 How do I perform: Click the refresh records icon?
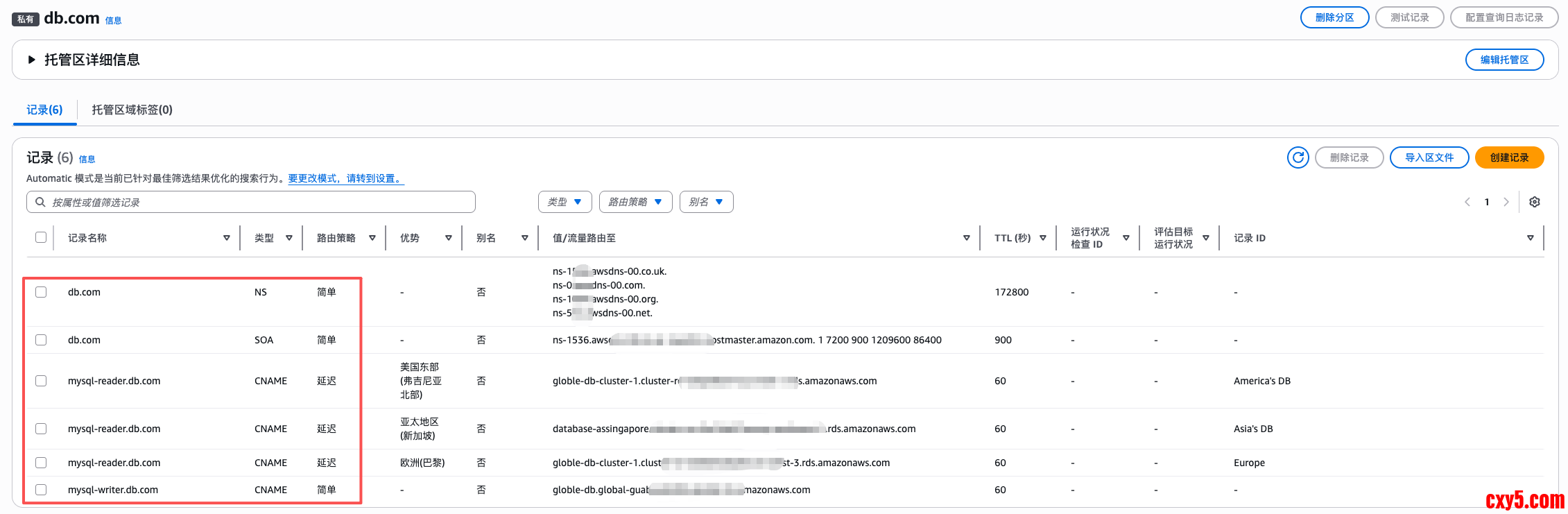[1298, 157]
